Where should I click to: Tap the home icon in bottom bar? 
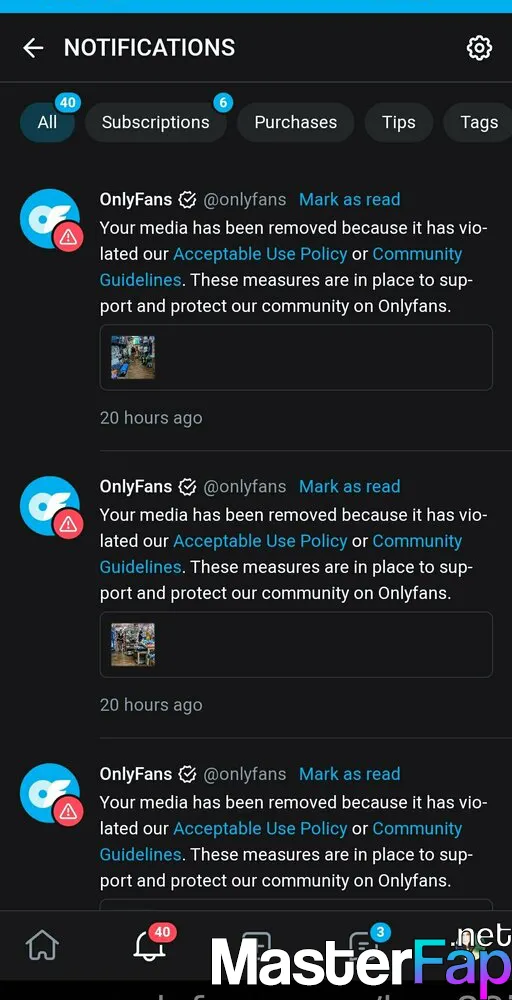(41, 946)
